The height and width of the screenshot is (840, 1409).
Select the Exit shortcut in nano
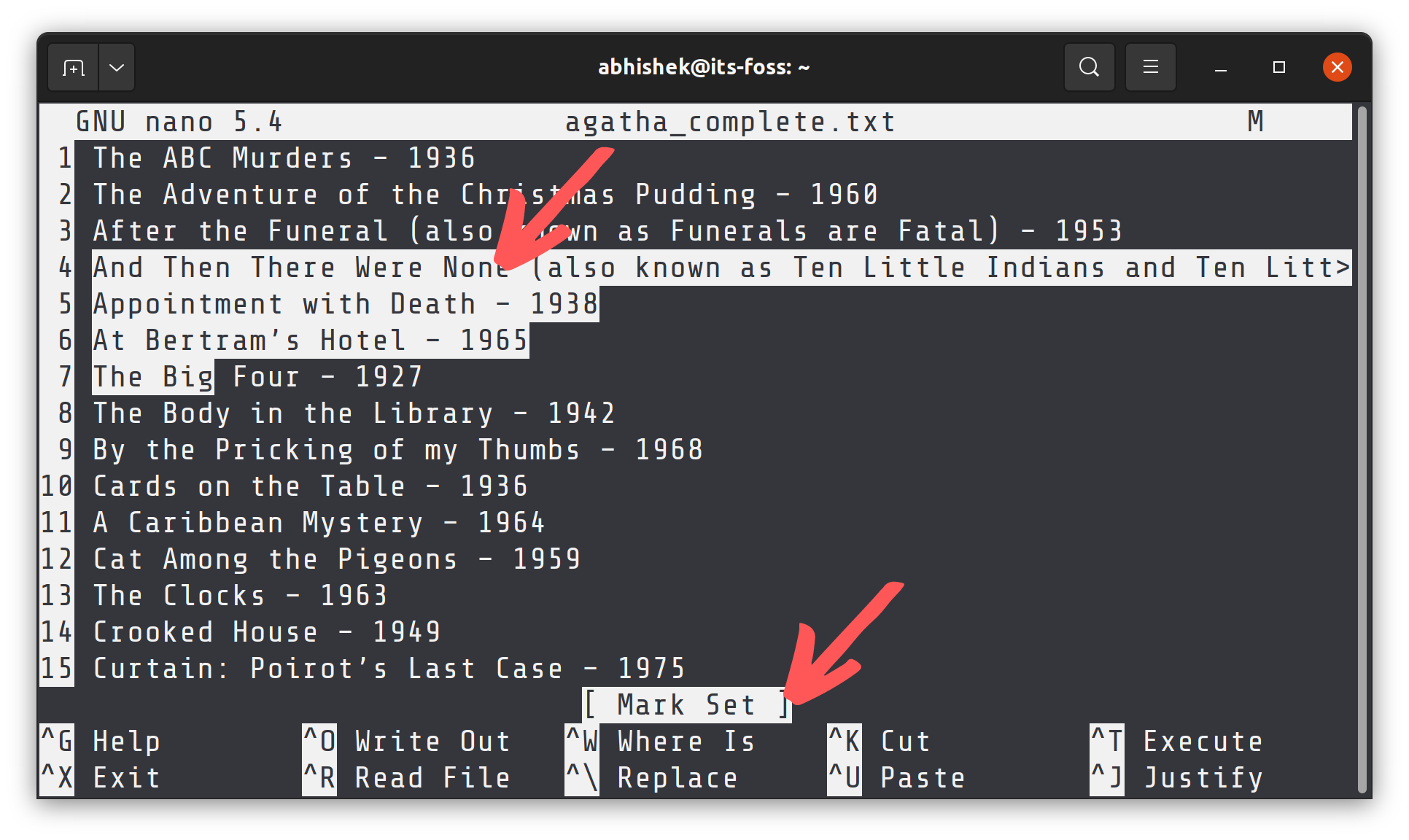click(126, 777)
